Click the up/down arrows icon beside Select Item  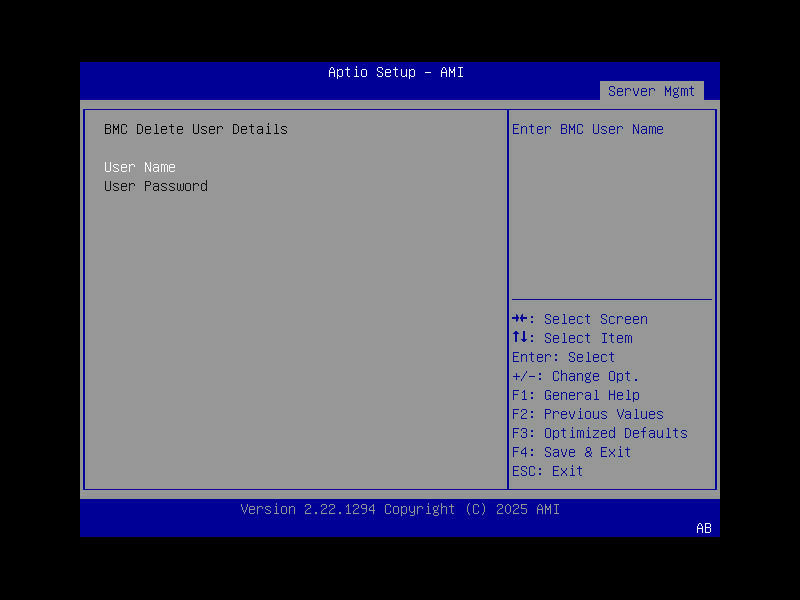518,338
